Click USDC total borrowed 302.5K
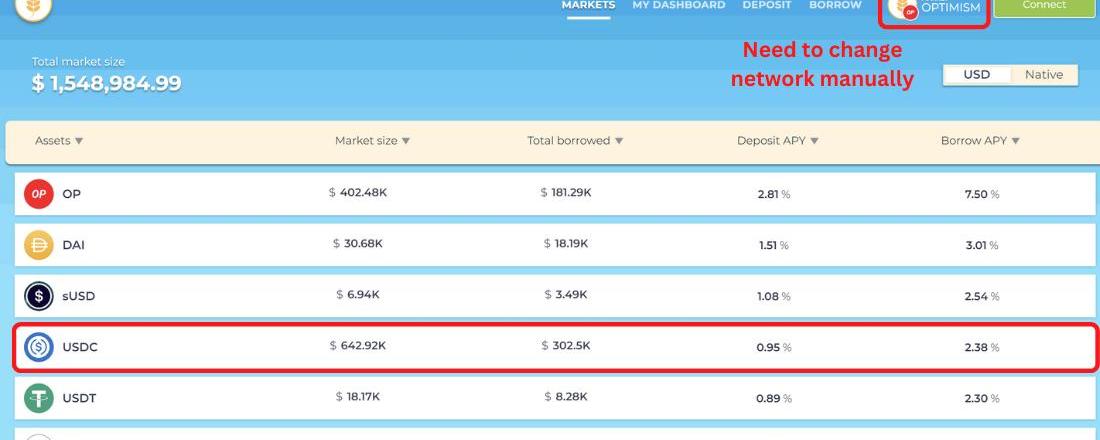 565,345
